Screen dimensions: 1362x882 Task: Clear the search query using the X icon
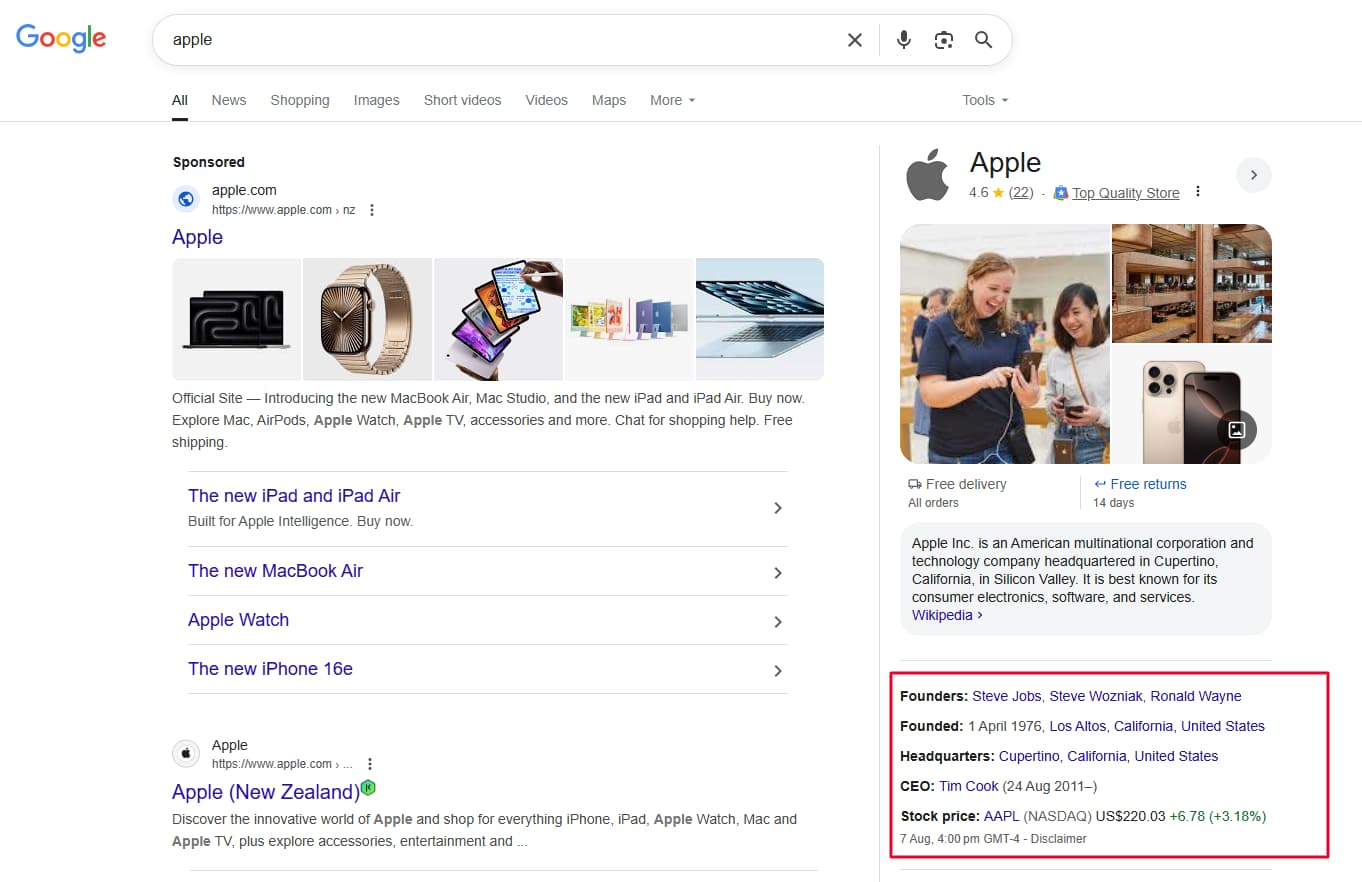click(x=855, y=40)
